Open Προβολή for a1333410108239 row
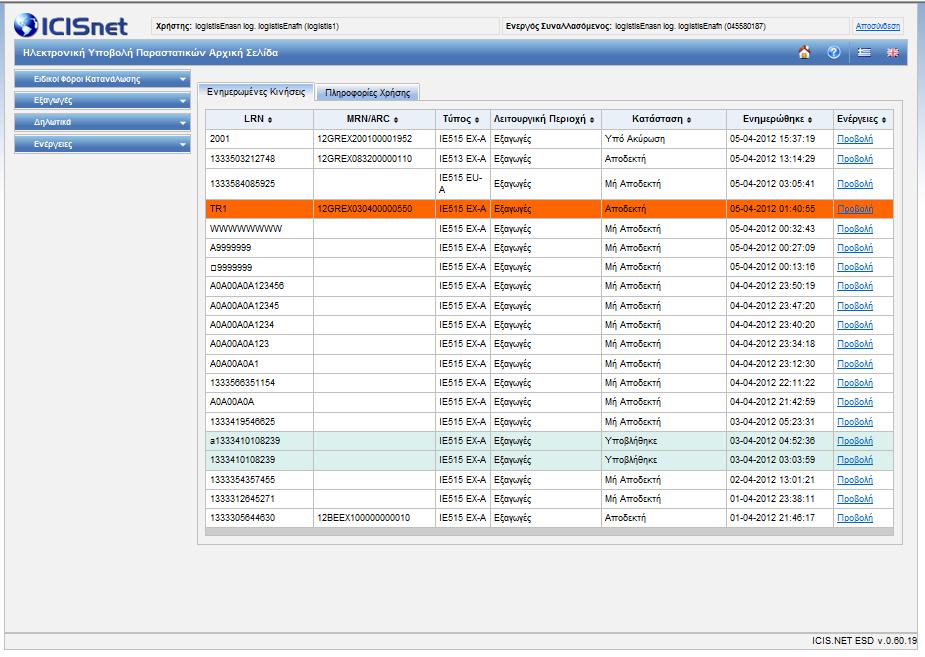This screenshot has height=657, width=925. 855,441
